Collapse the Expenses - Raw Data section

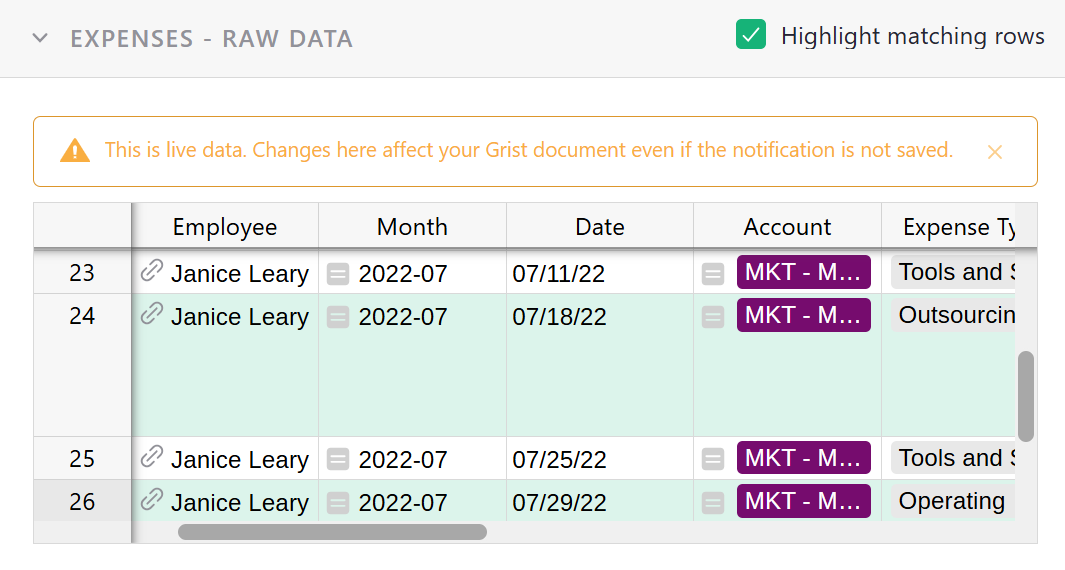click(x=40, y=39)
